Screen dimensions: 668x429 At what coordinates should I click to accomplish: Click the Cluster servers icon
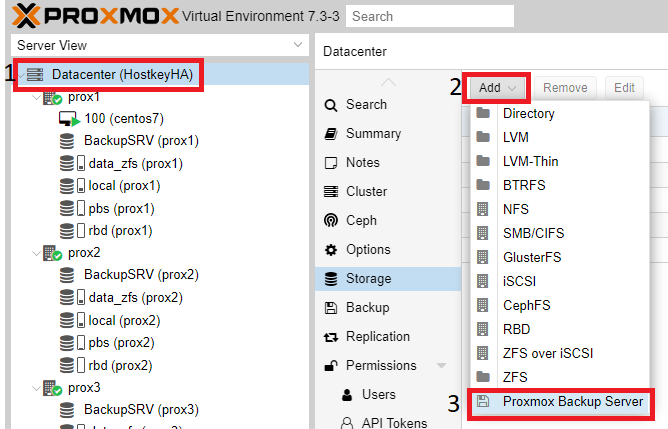[331, 192]
